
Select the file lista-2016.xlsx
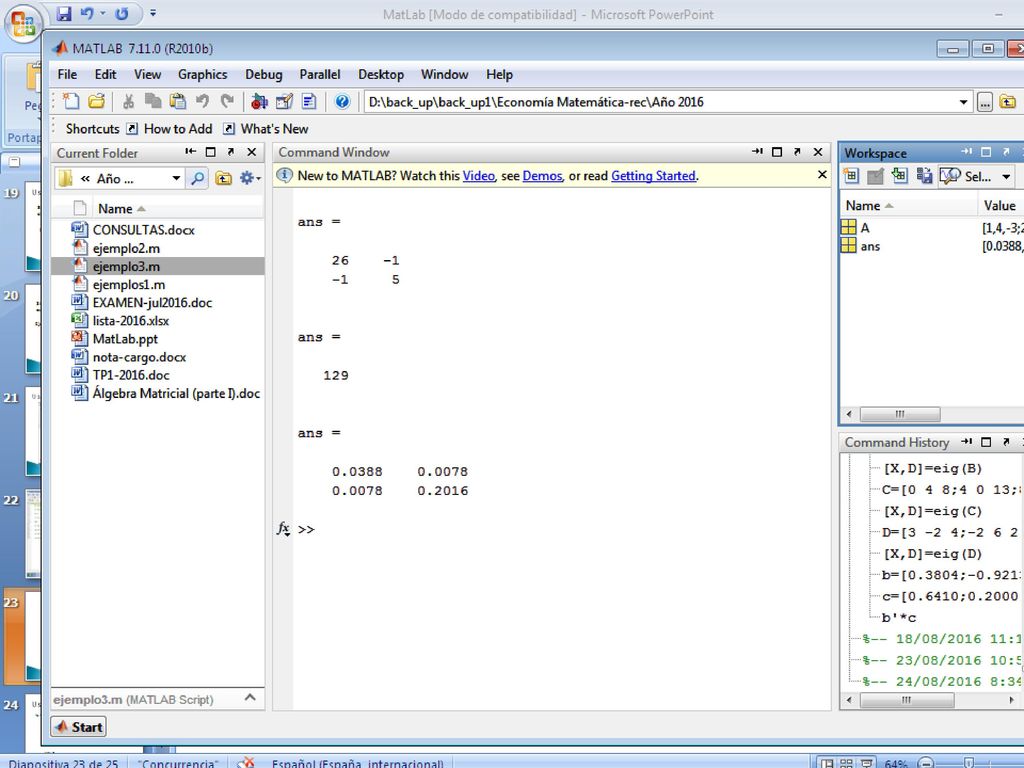click(131, 321)
